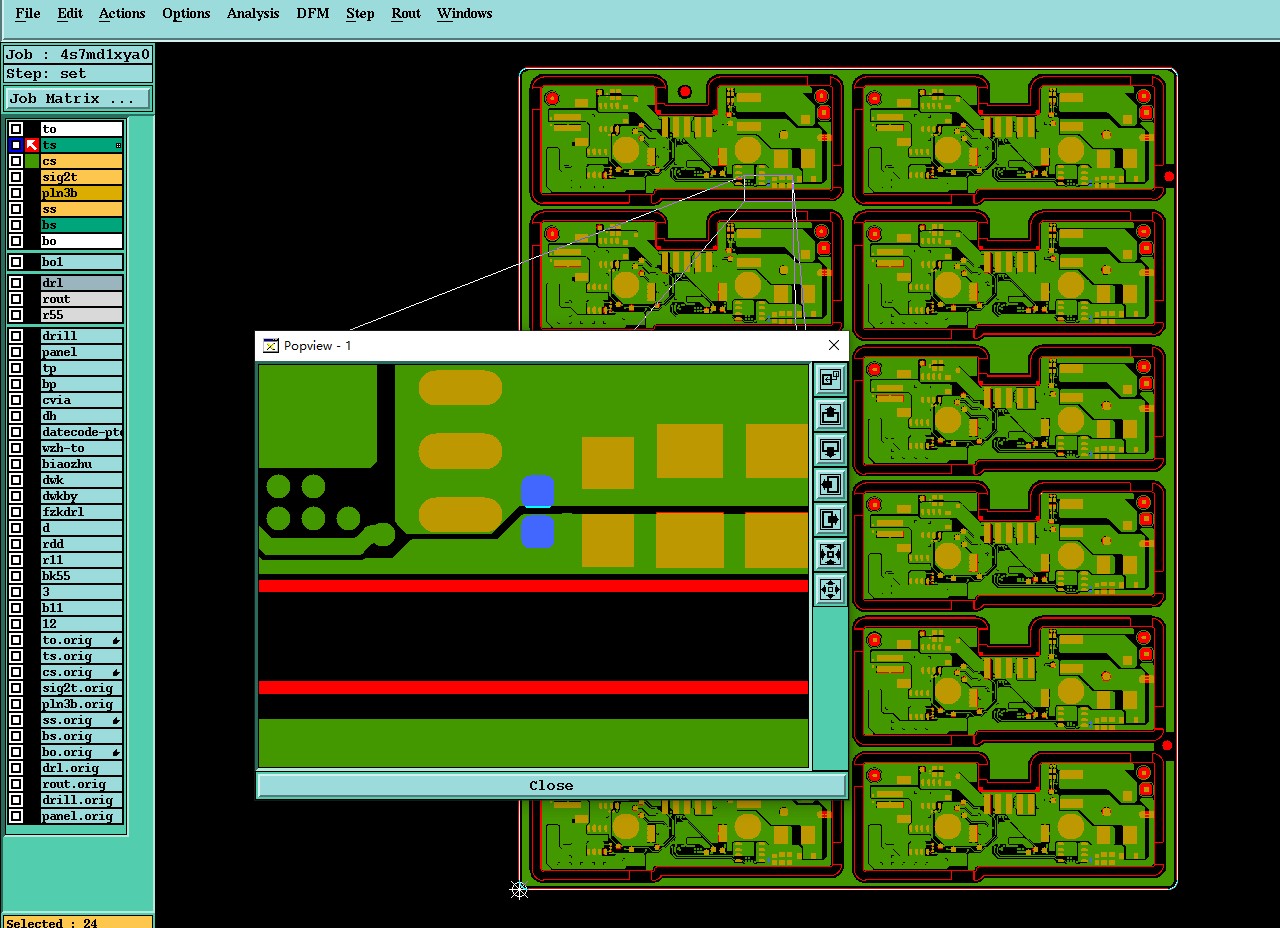Toggle display checkbox for layer cs

tap(16, 161)
